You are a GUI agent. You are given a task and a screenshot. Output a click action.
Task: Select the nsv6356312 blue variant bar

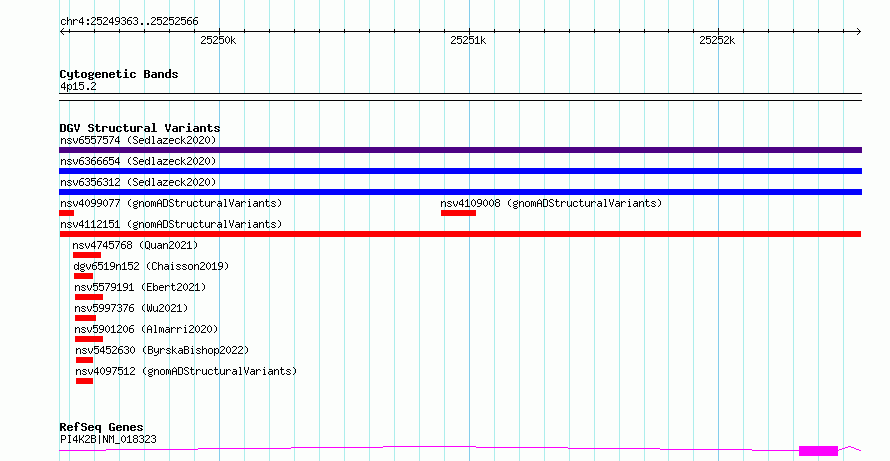click(x=460, y=192)
